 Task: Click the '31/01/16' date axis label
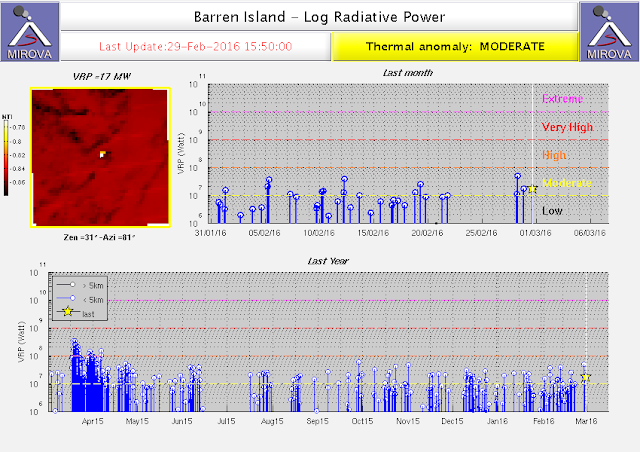coord(211,233)
